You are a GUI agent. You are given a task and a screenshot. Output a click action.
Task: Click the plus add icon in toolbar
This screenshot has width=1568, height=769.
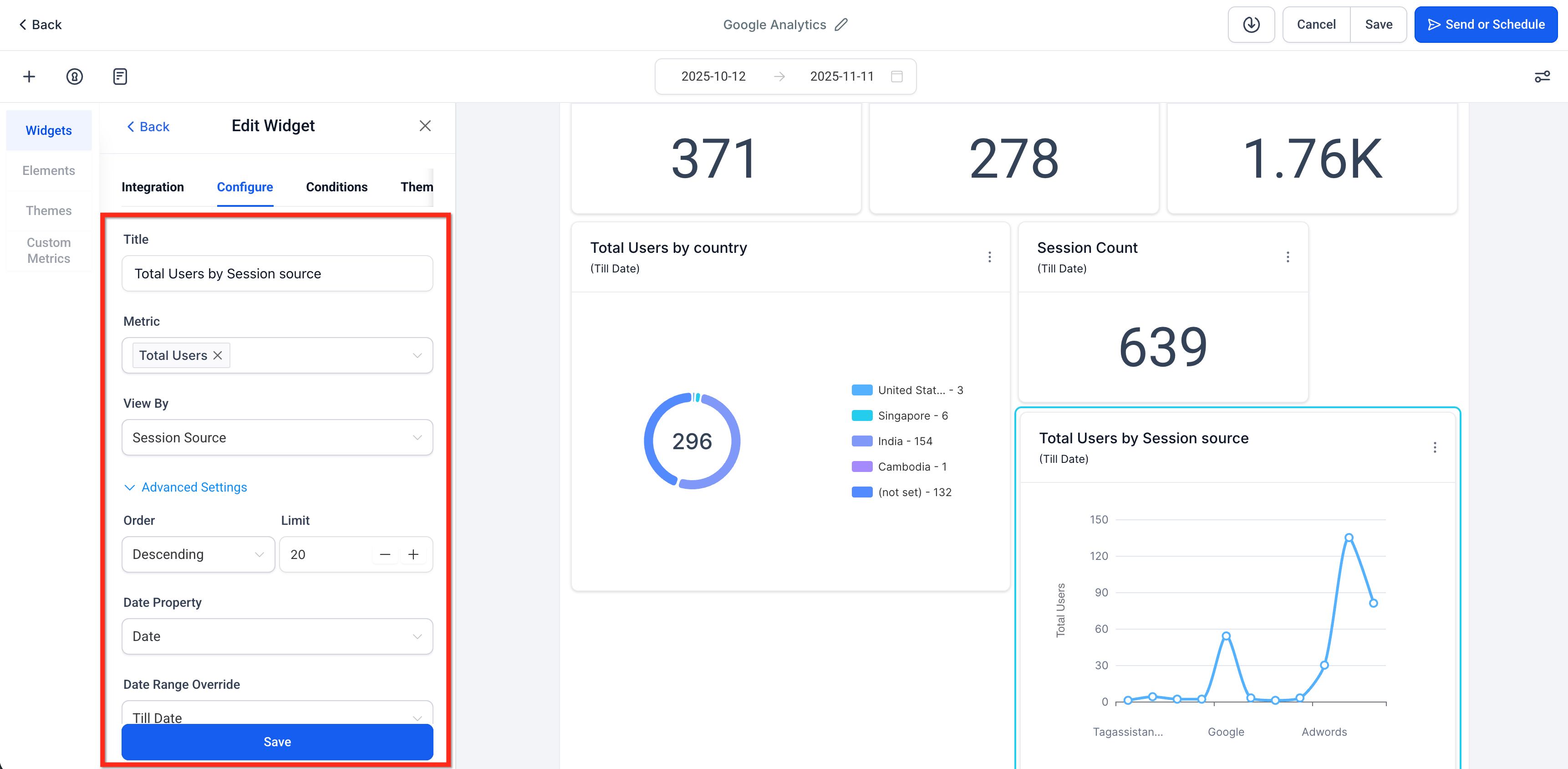29,76
